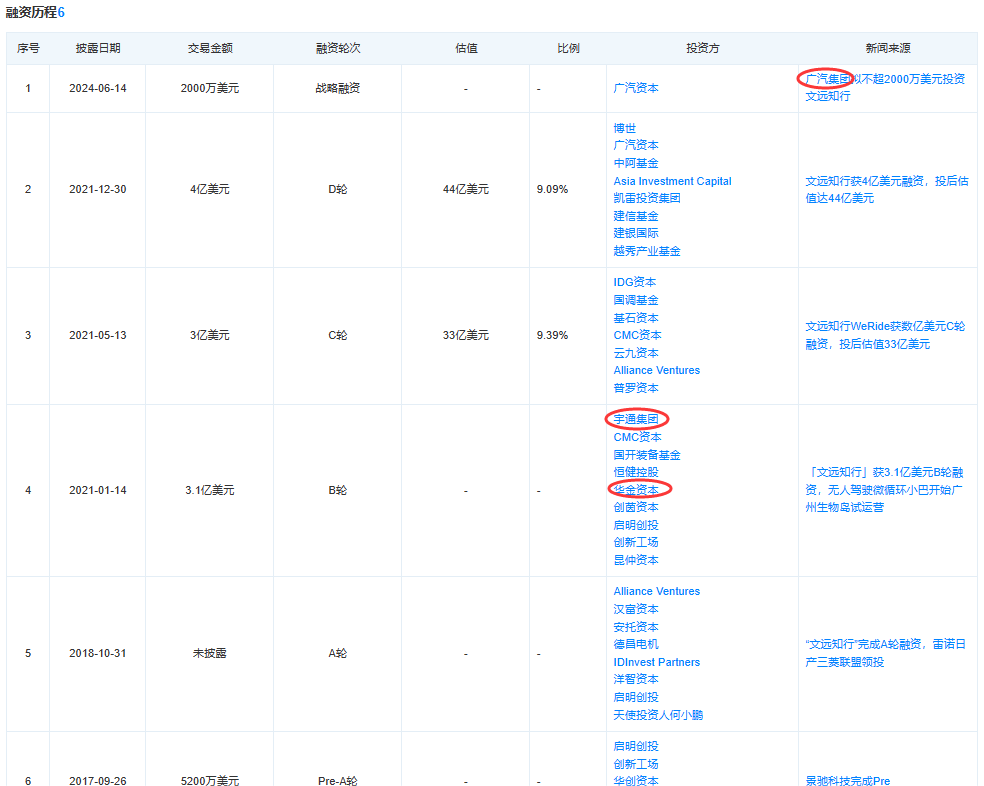
Task: Click the 融资轮次 column header
Action: tap(338, 48)
